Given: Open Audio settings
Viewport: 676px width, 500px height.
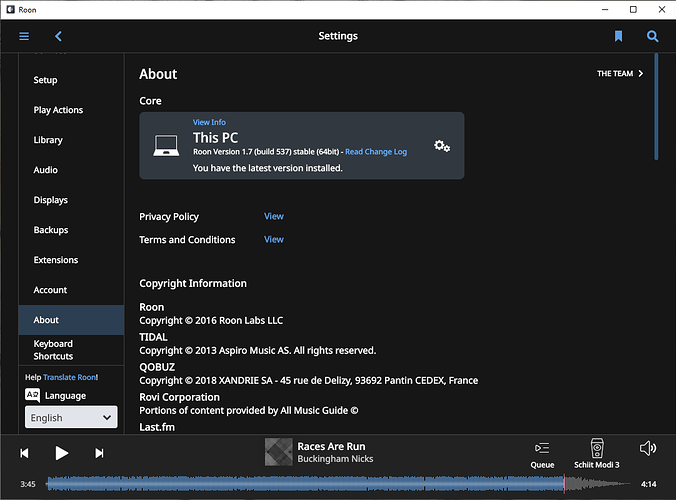Looking at the screenshot, I should point(71,170).
